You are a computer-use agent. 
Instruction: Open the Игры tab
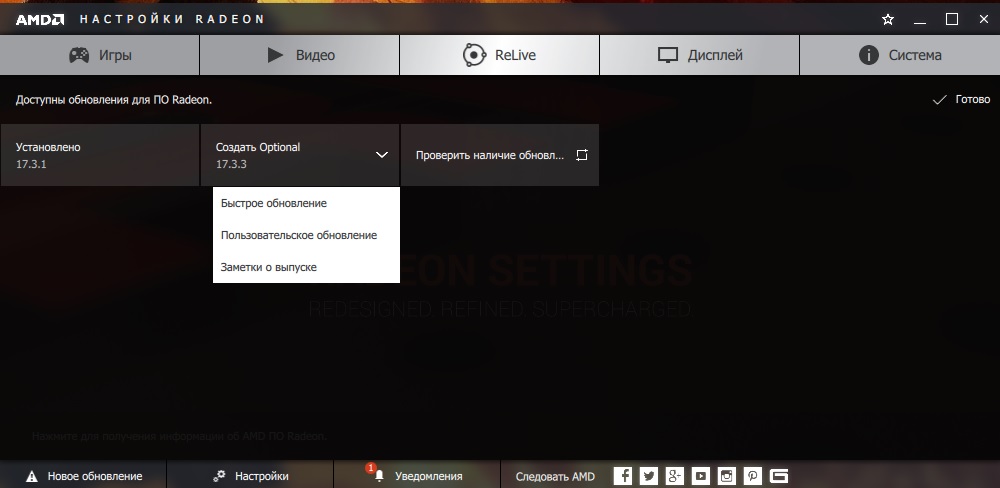click(x=99, y=55)
